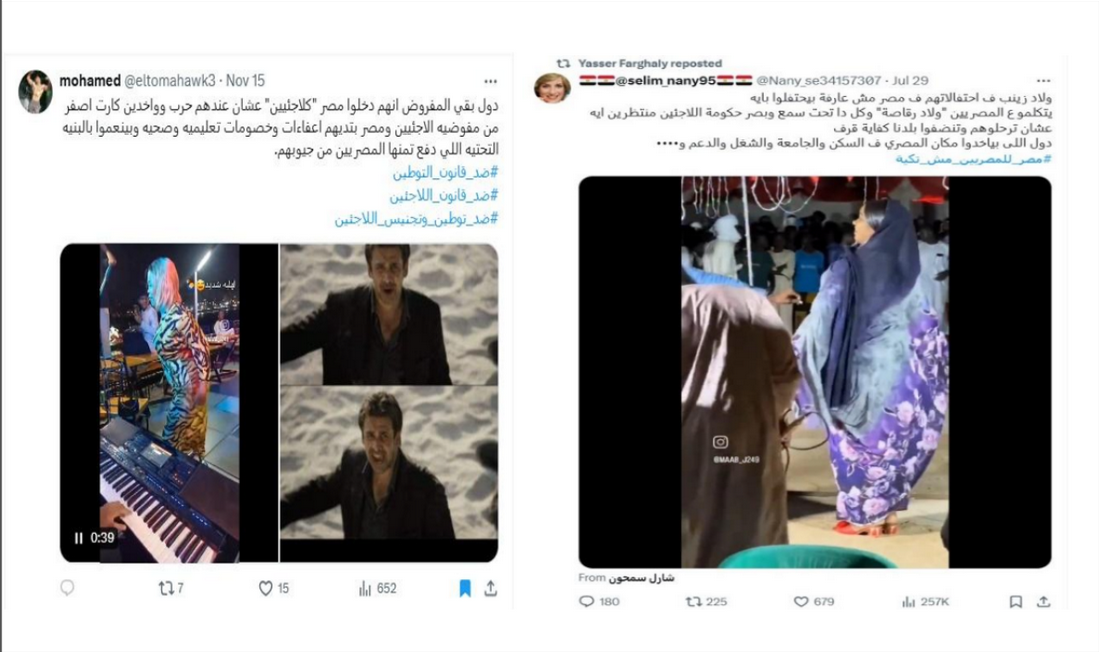Open view analytics showing 652 views
The image size is (1099, 652).
point(378,588)
